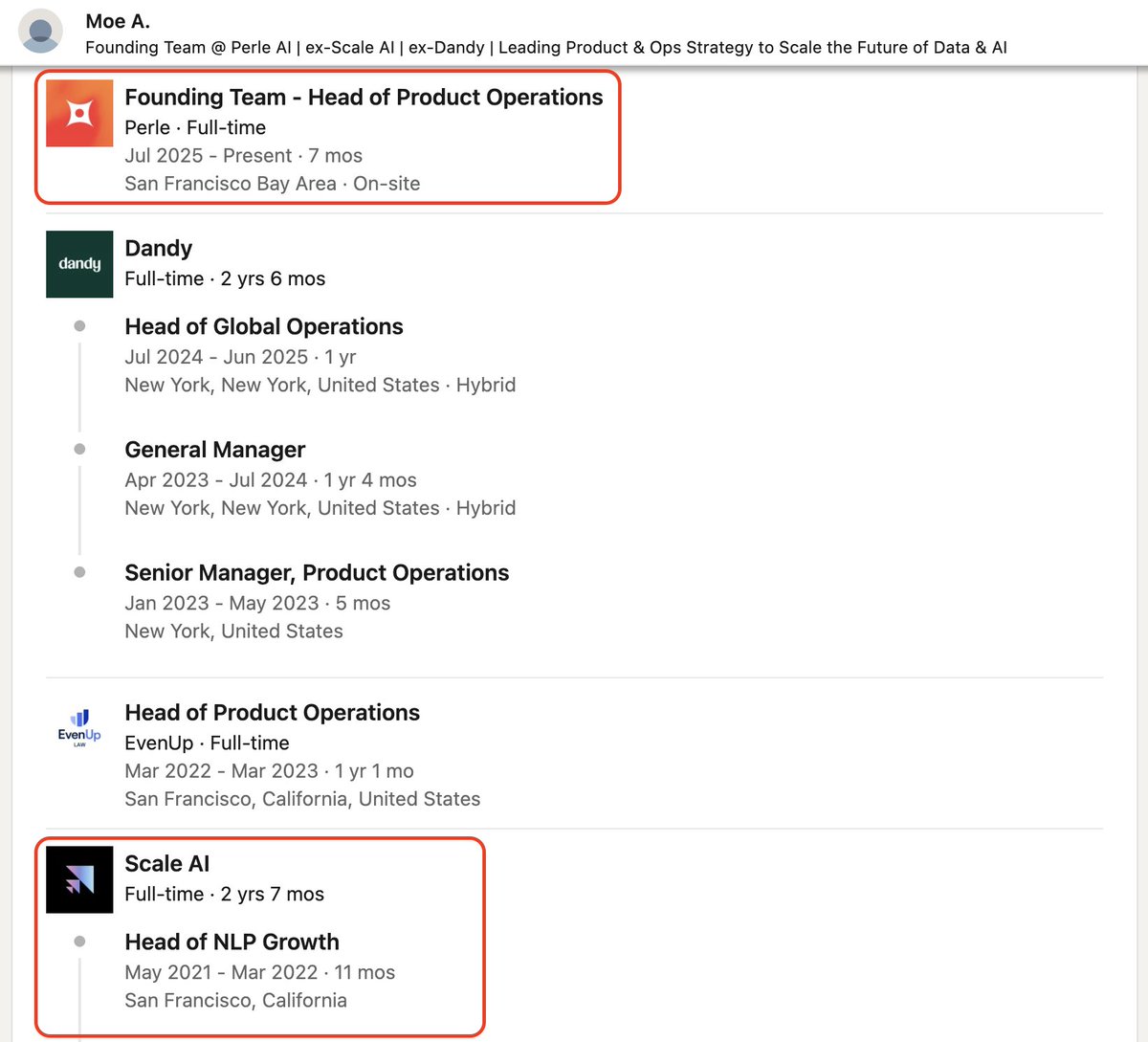The width and height of the screenshot is (1148, 1042).
Task: Click Scale AI 'Full-time · 2 yrs 7 mos' duration
Action: click(x=225, y=895)
